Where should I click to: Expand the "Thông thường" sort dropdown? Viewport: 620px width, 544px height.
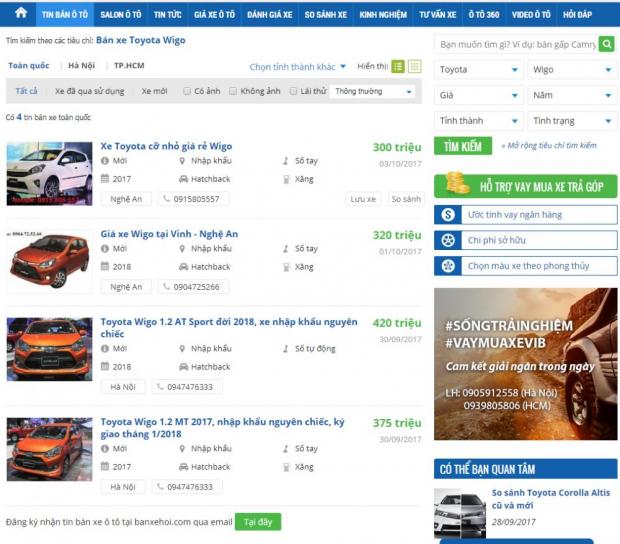pos(372,91)
